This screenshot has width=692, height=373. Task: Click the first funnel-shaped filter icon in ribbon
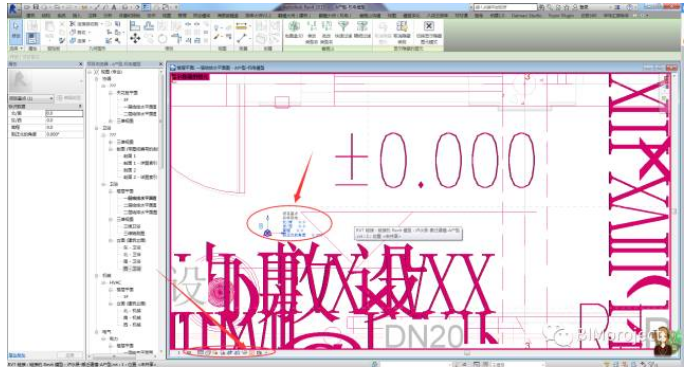point(343,26)
